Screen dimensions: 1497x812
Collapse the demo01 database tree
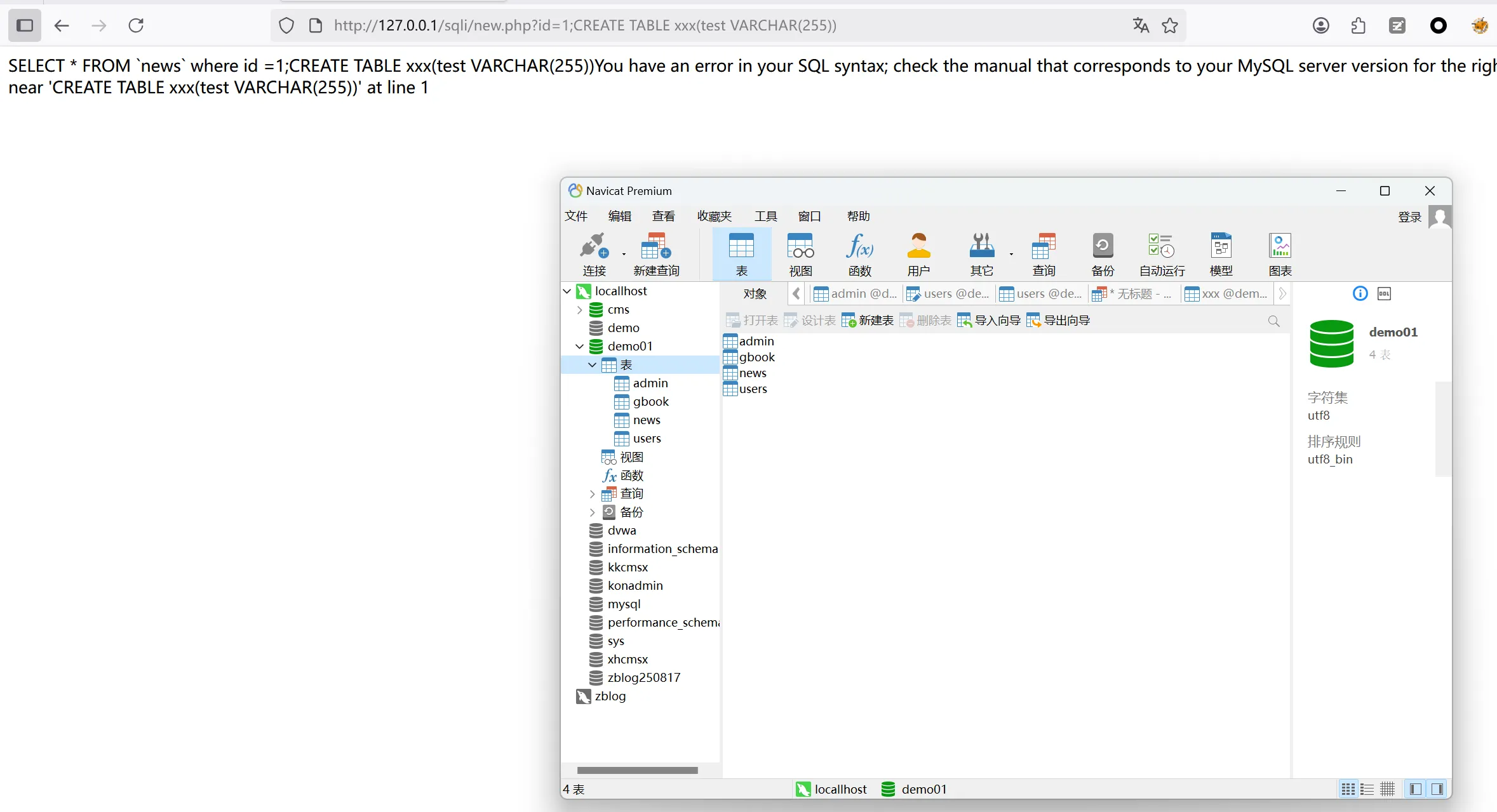point(579,347)
